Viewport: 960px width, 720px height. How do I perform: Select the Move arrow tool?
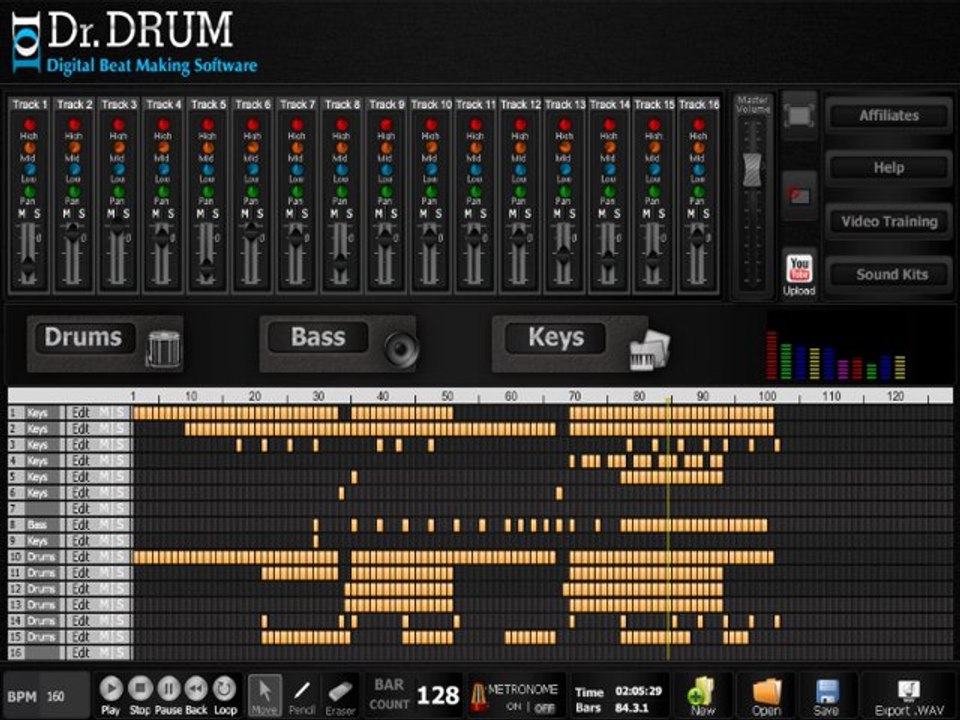tap(265, 695)
